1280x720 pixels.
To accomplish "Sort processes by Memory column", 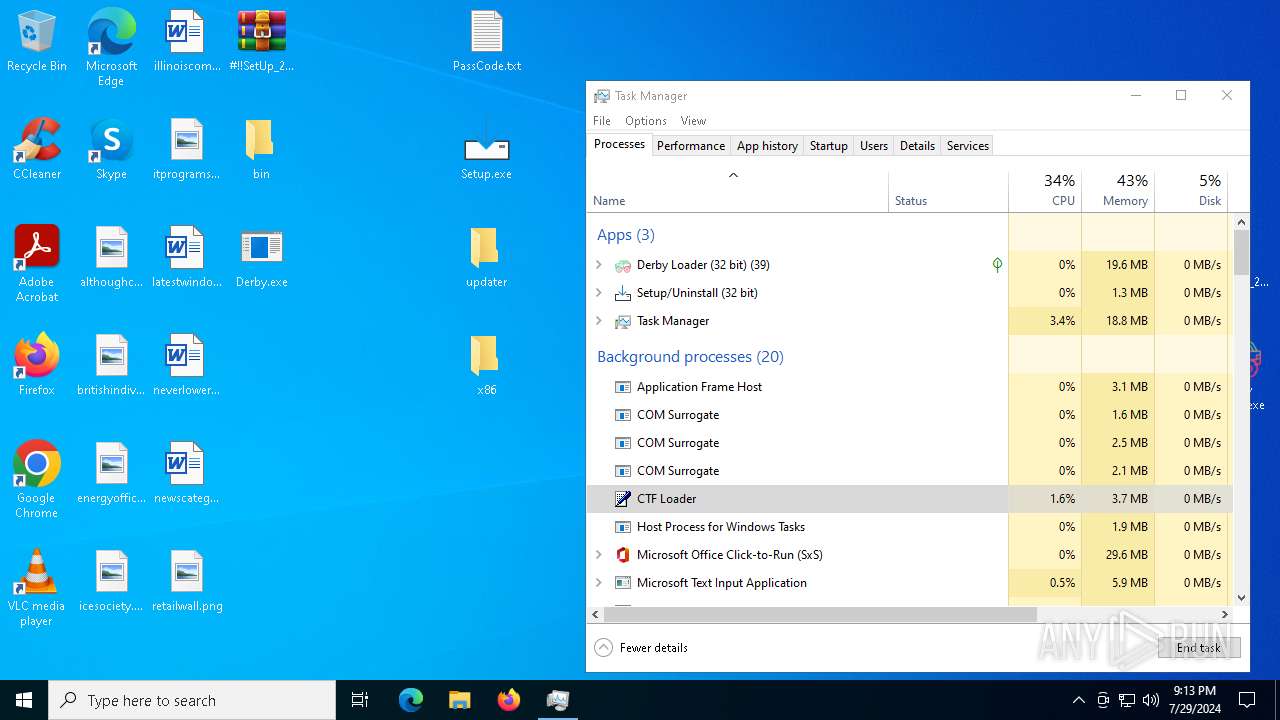I will (1118, 191).
